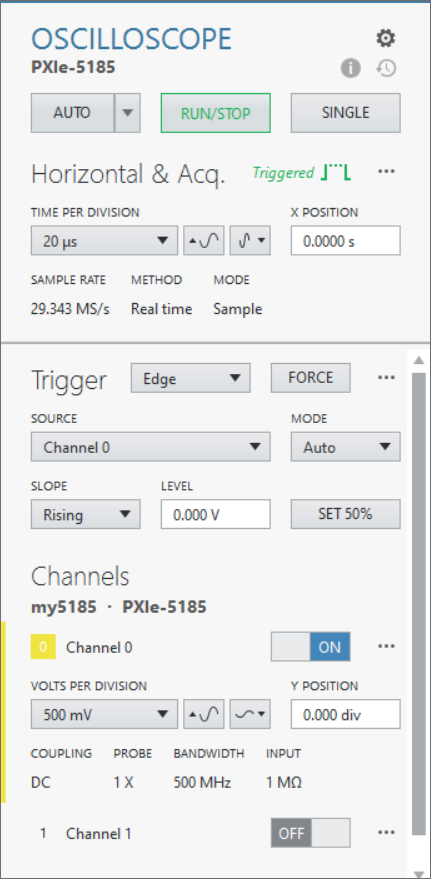Turn on the Channel 1 toggle
Image resolution: width=431 pixels, height=879 pixels.
coord(310,833)
